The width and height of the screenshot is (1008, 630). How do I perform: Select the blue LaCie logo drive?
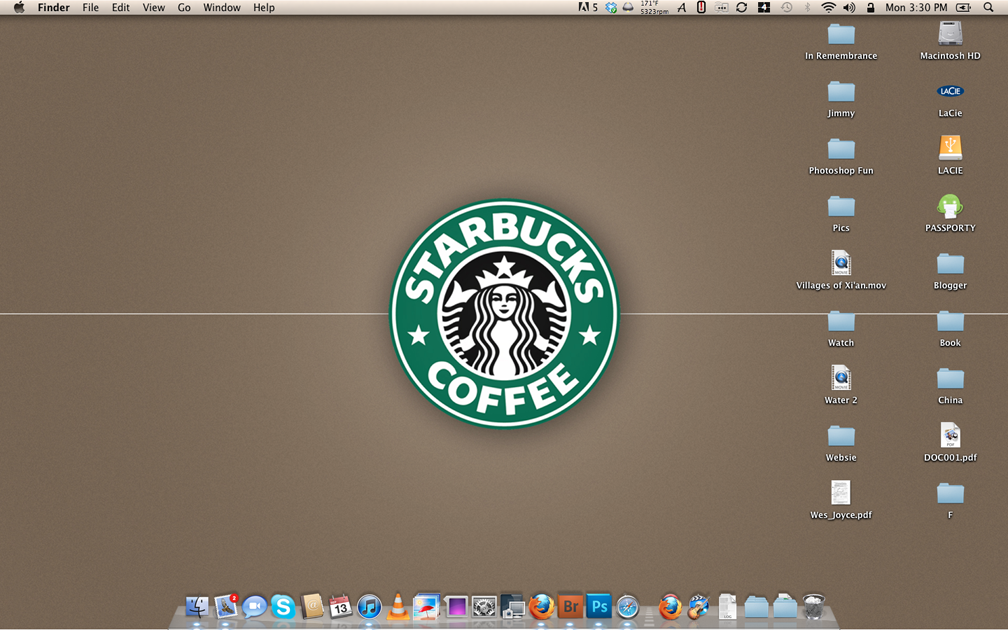pyautogui.click(x=950, y=91)
